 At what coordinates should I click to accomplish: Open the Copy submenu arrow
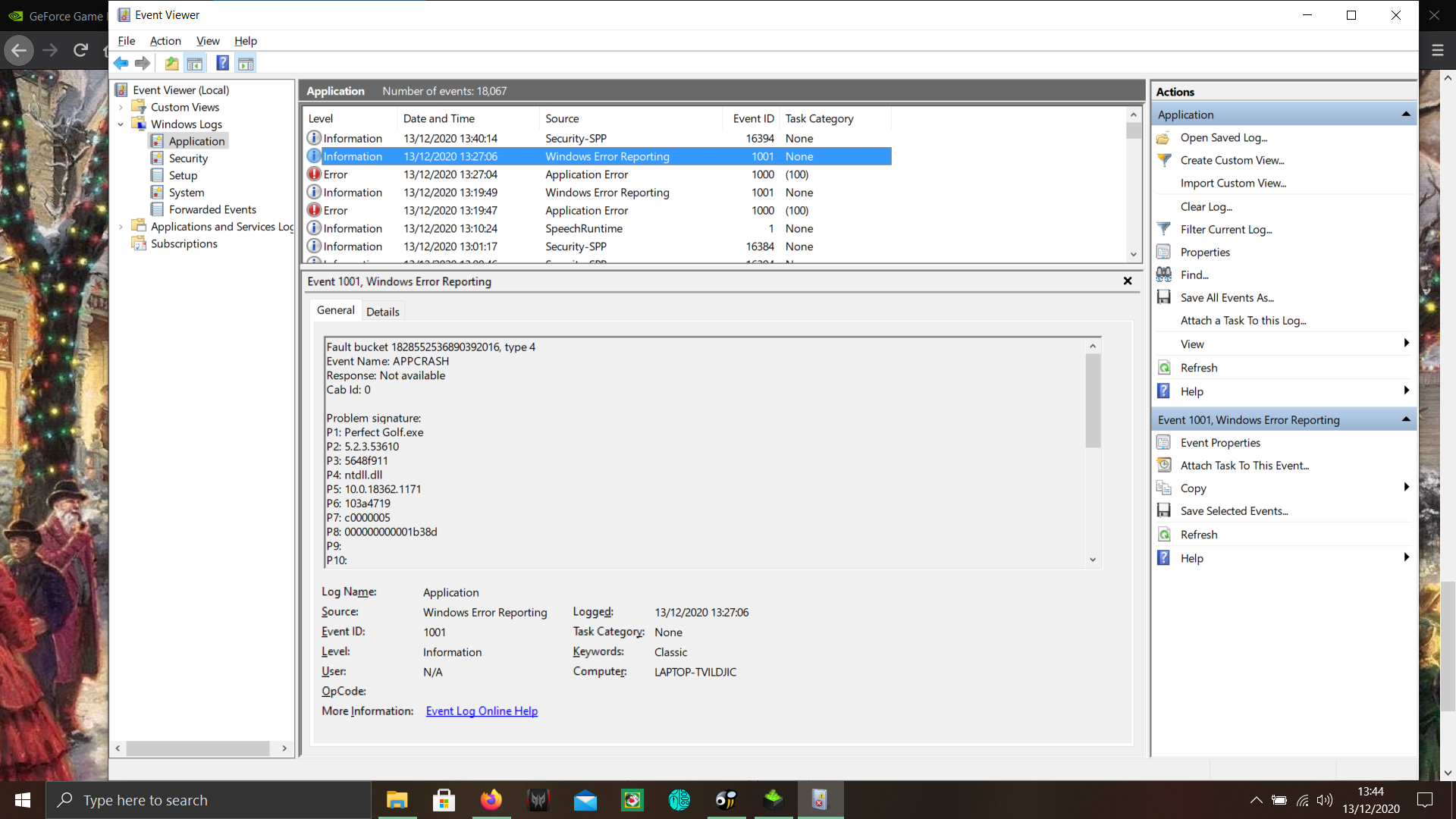tap(1406, 488)
